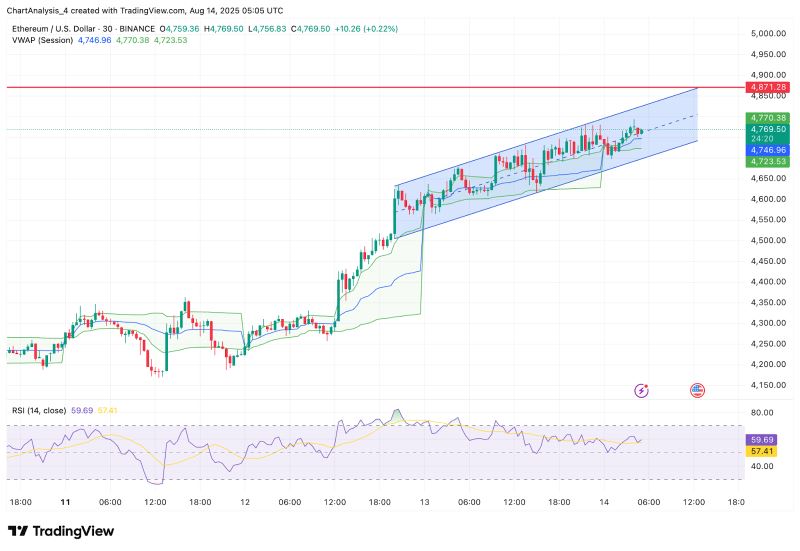Click the green 4,770.38 upper band tag
The height and width of the screenshot is (551, 800).
[766, 118]
